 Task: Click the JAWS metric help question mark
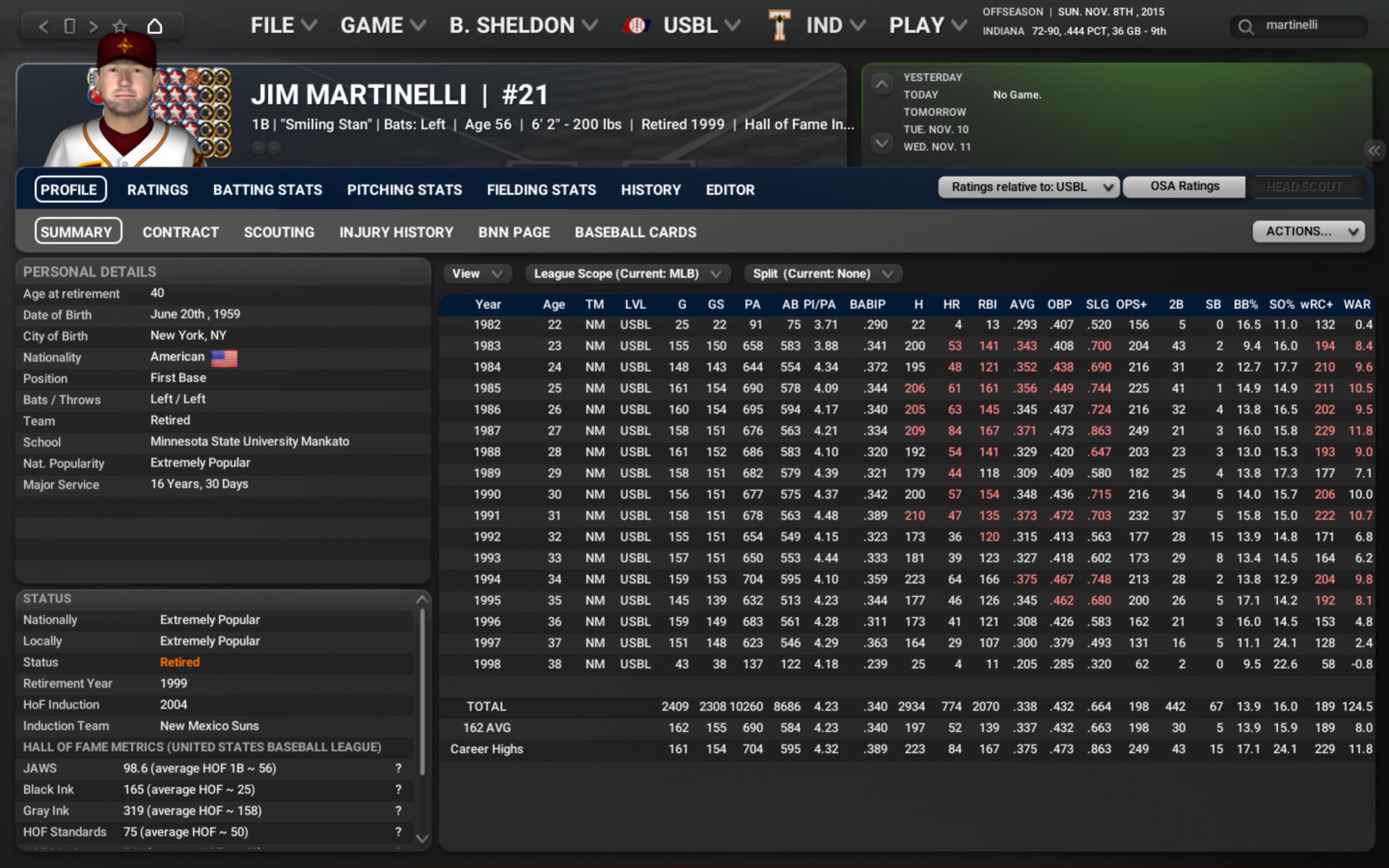click(x=399, y=768)
